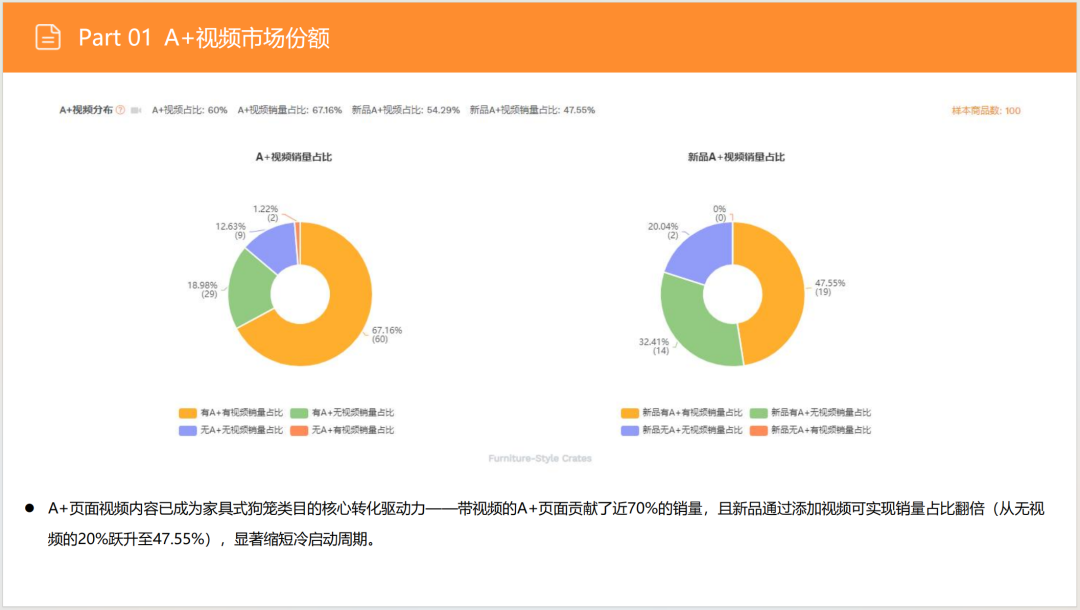Toggle the 有A+有视频销量占比 legend label

tap(242, 413)
